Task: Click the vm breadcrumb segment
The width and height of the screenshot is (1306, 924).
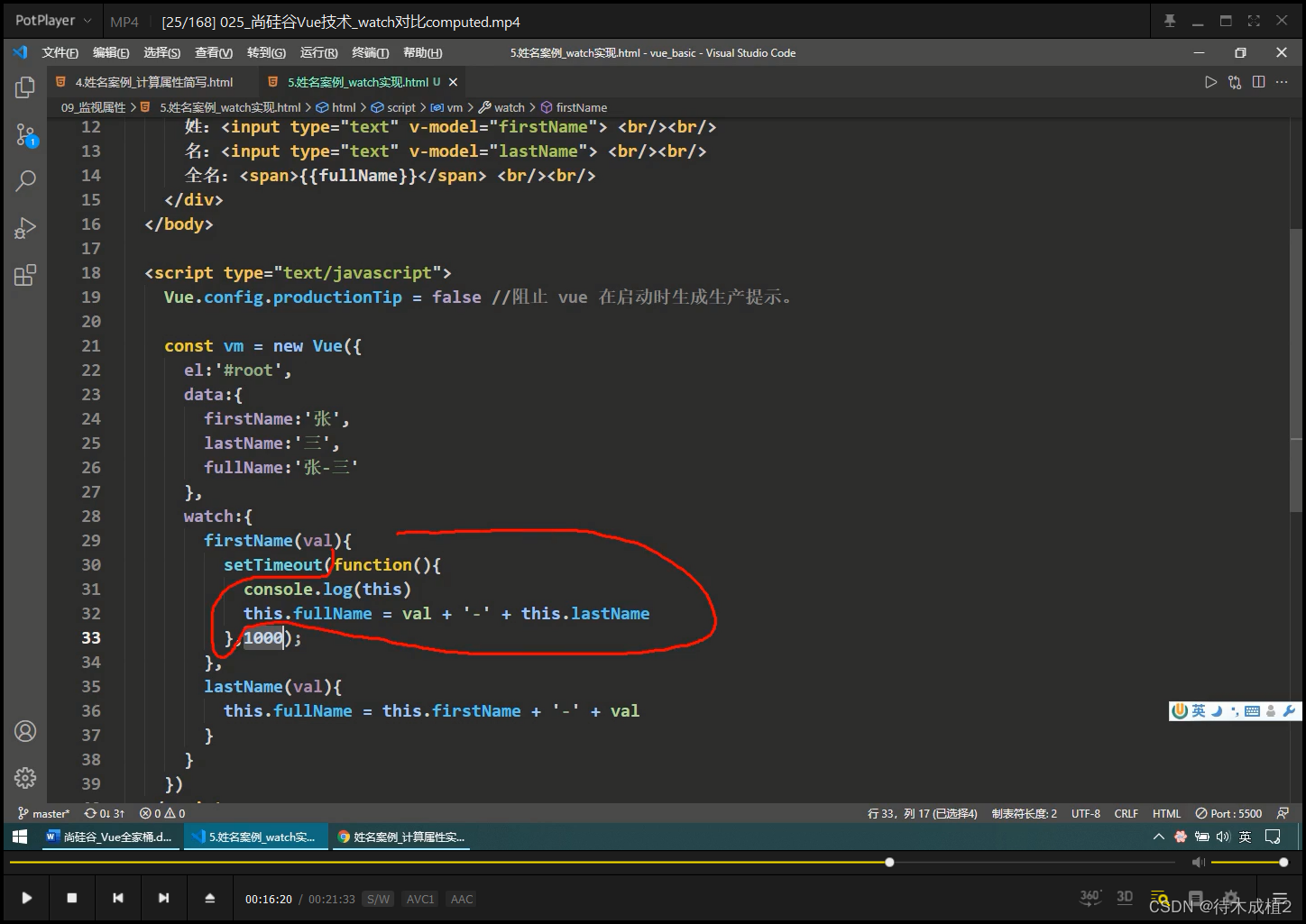Action: pos(446,107)
